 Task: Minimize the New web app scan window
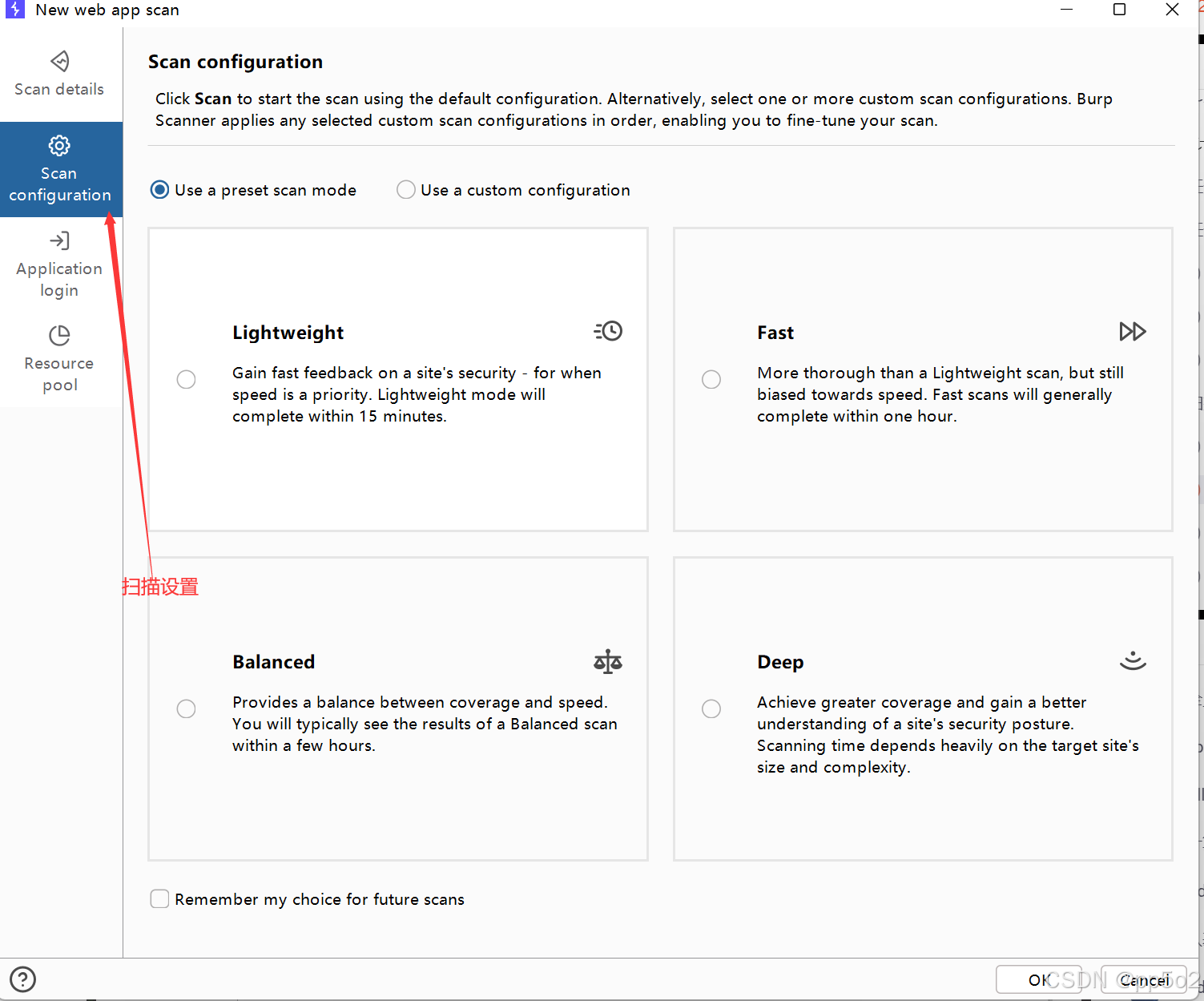pyautogui.click(x=1067, y=10)
